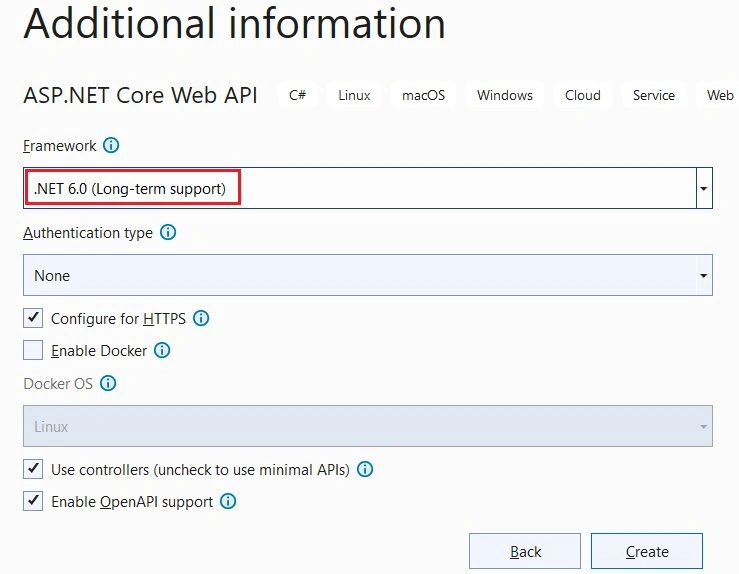This screenshot has height=574, width=739.
Task: Open the Authentication type dropdown showing None
Action: (x=368, y=275)
